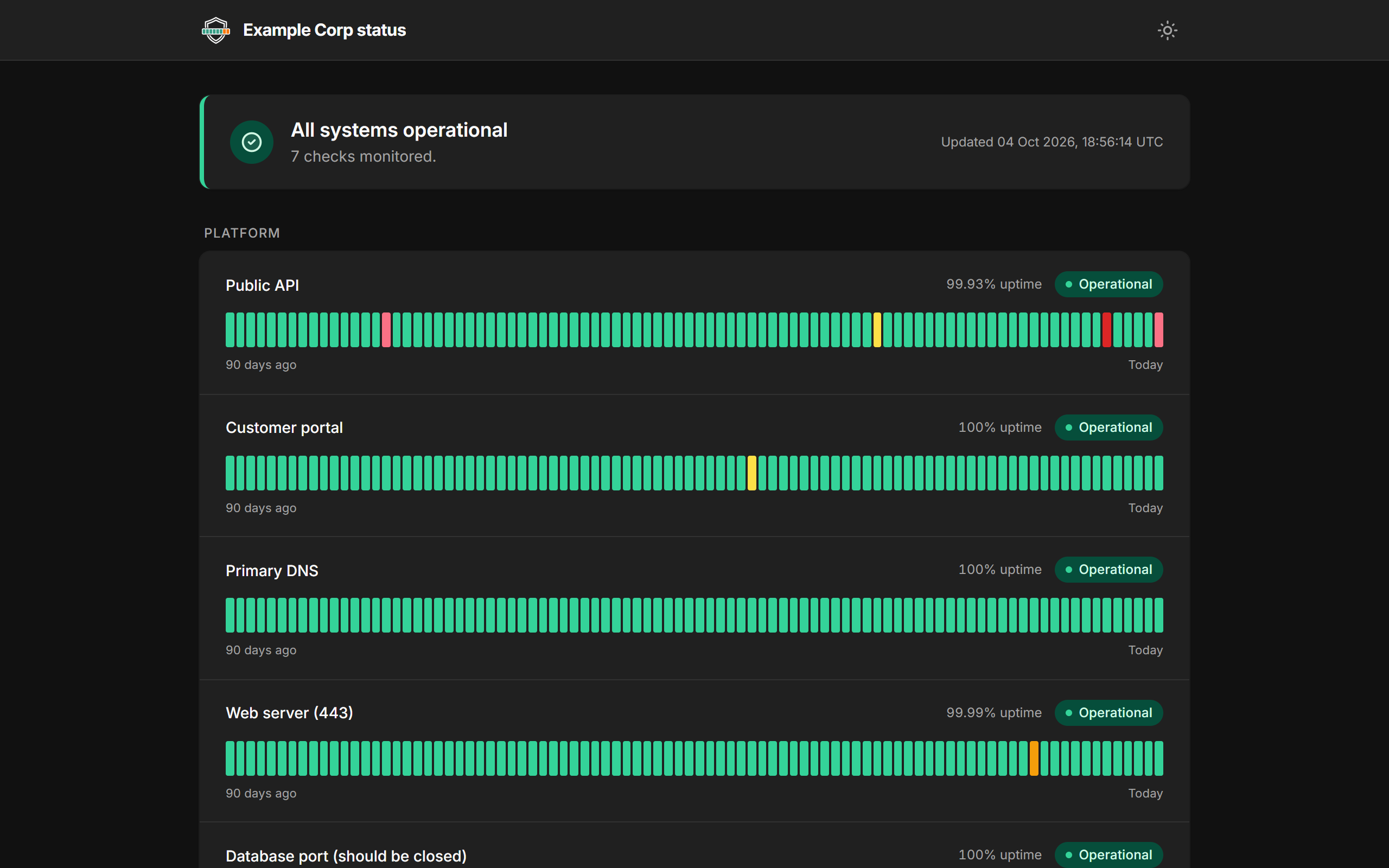Click the Customer portal Operational badge
Viewport: 1389px width, 868px height.
[1108, 427]
